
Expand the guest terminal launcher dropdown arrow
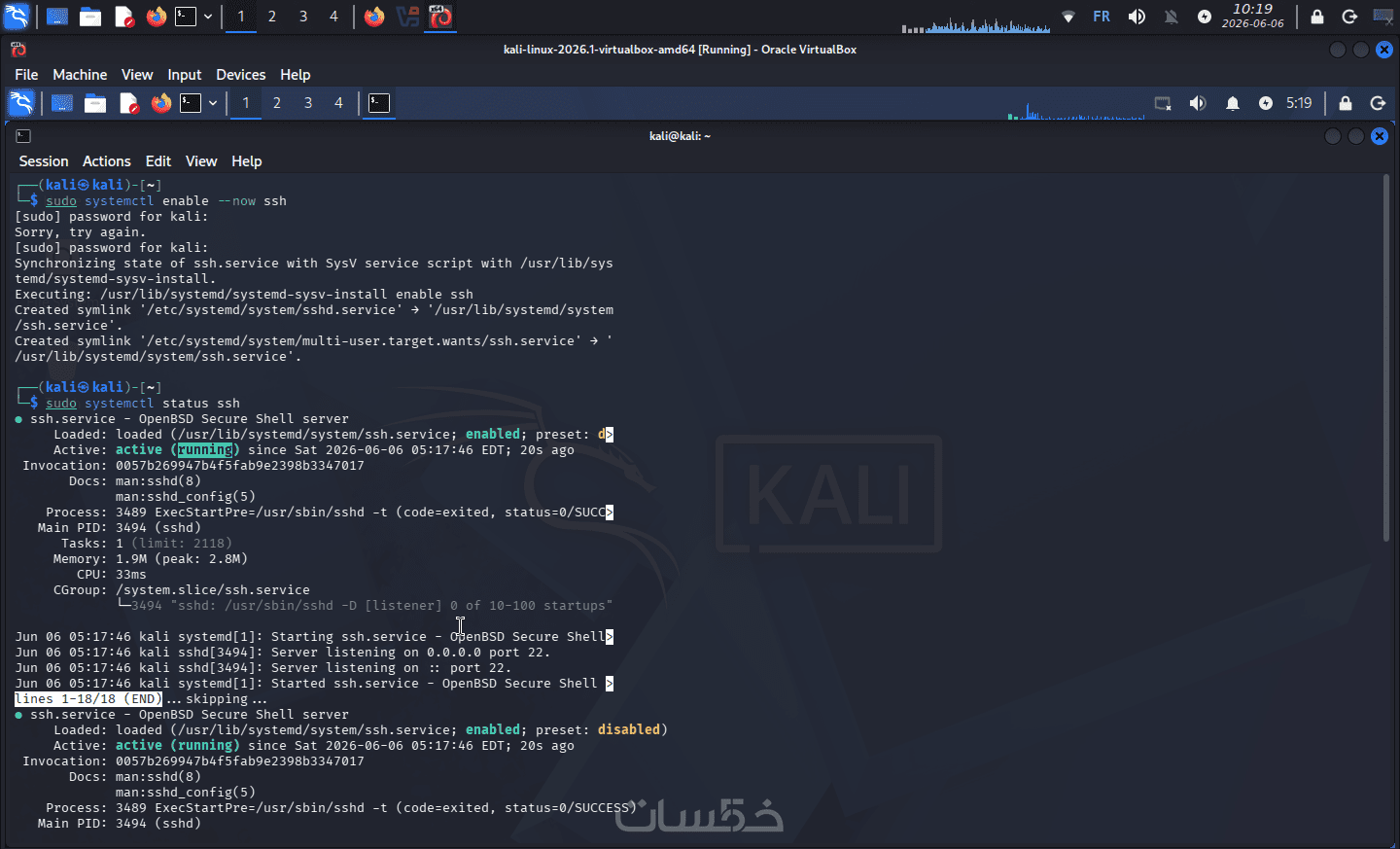pyautogui.click(x=213, y=103)
